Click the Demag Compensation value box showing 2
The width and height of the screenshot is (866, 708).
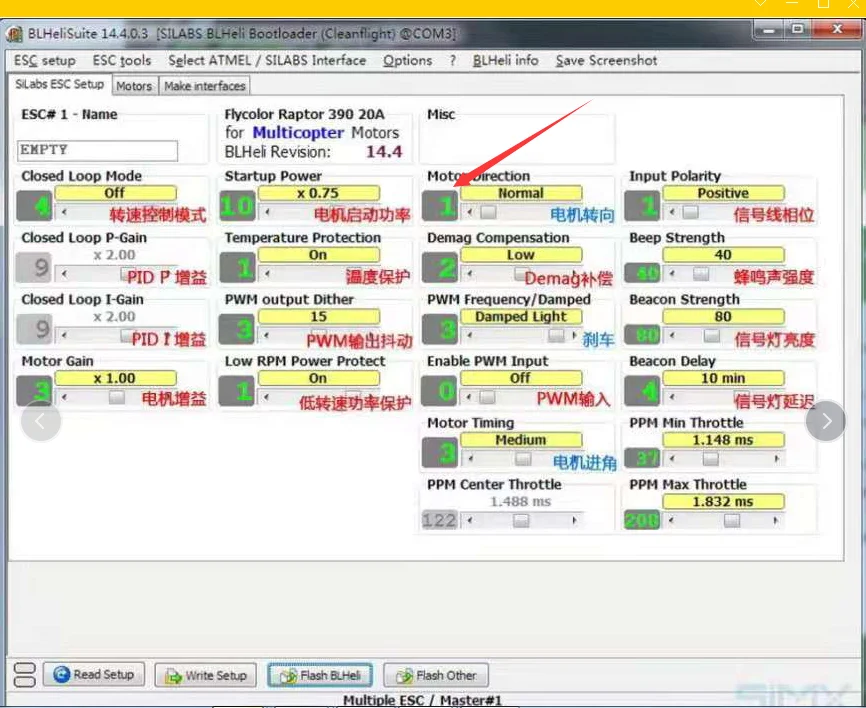(440, 268)
